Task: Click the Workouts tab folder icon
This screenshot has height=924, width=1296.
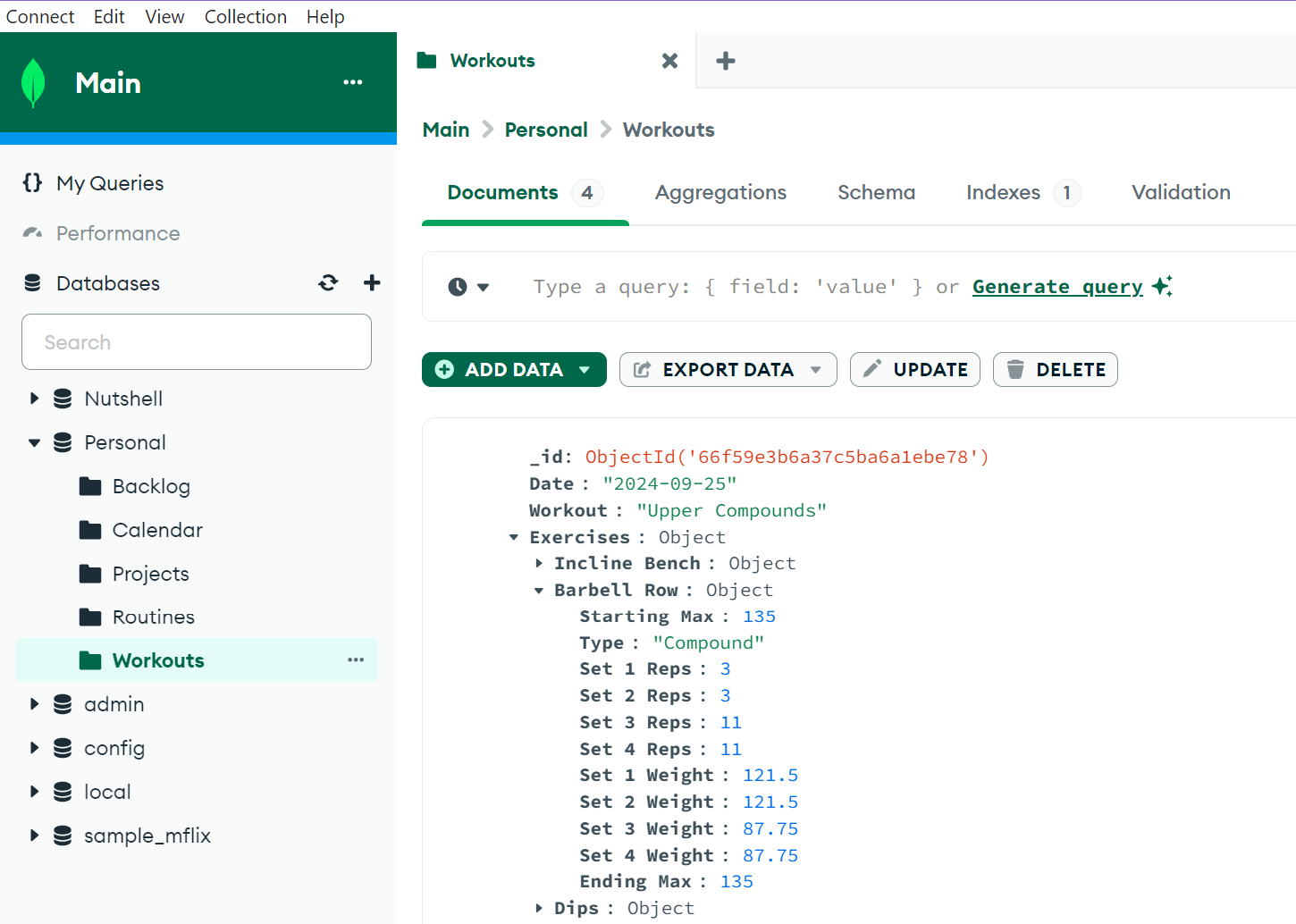Action: click(426, 60)
